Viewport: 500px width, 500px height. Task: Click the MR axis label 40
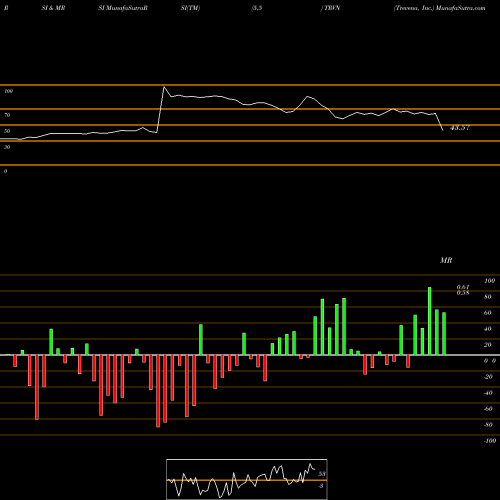pyautogui.click(x=487, y=329)
